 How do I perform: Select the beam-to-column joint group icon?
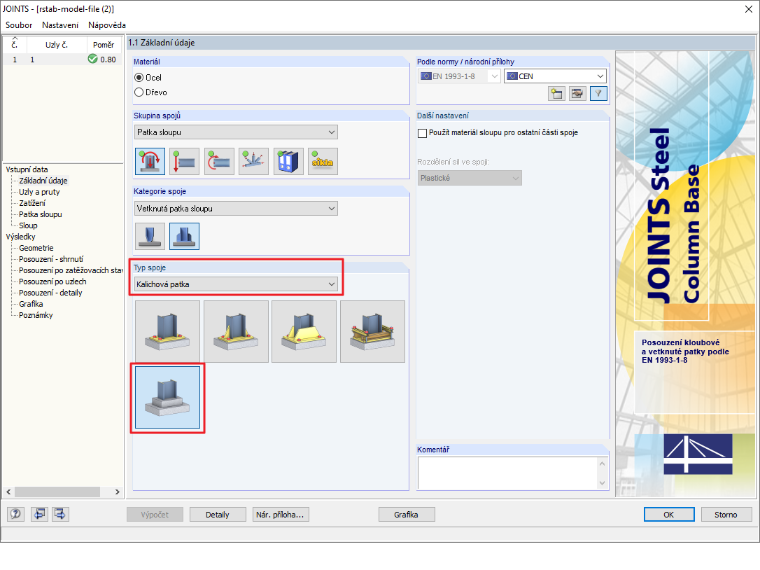point(185,161)
